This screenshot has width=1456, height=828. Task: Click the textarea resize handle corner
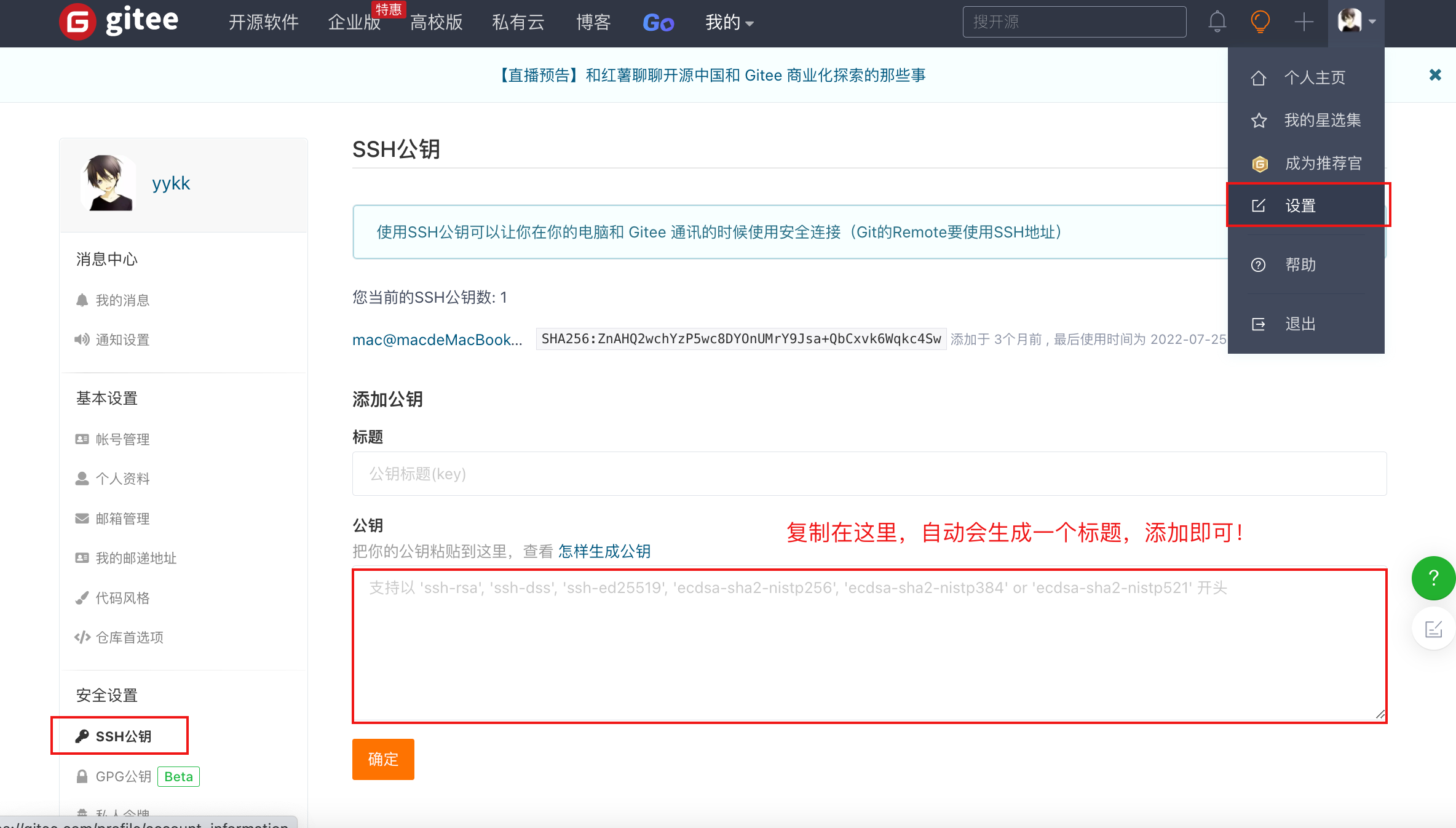(1380, 714)
